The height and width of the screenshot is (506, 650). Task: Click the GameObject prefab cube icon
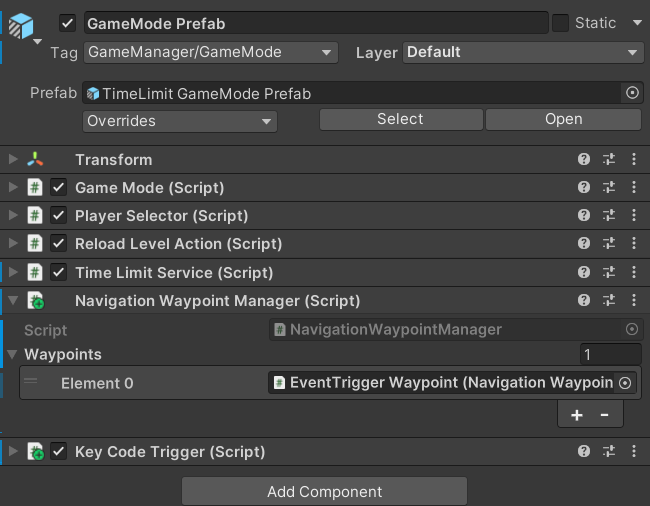(21, 26)
